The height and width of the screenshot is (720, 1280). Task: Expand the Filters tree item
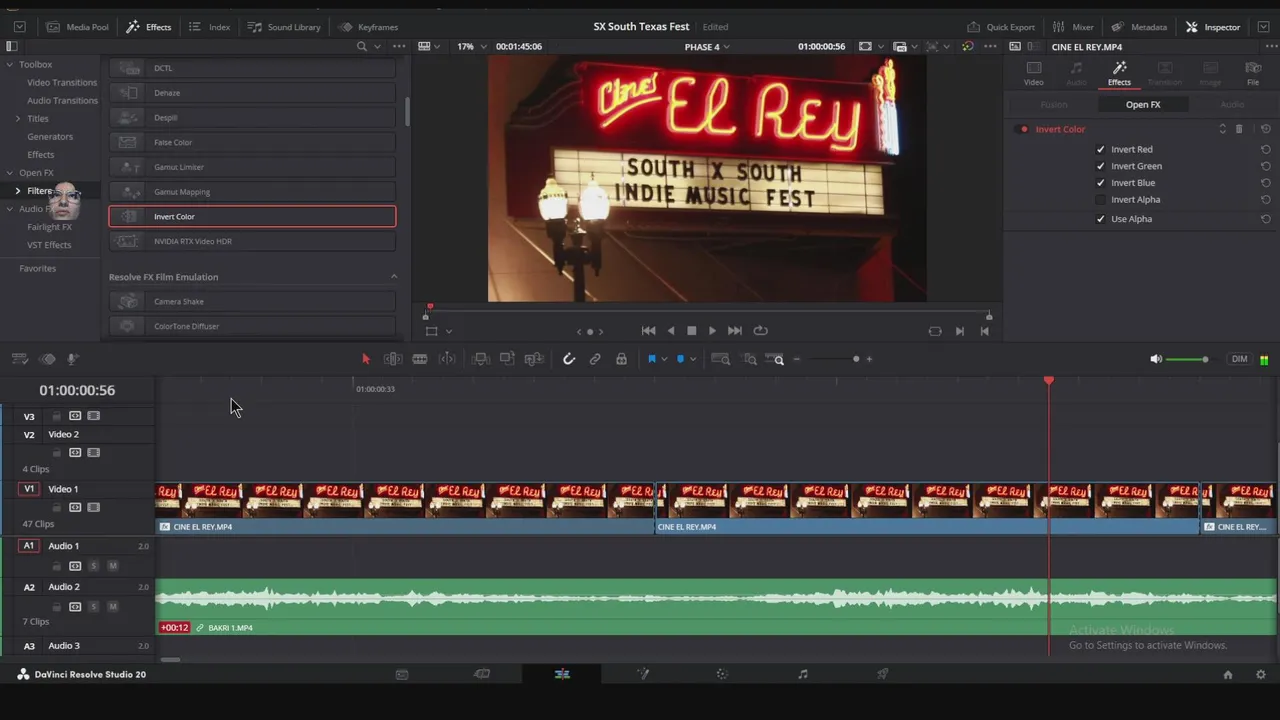coord(17,191)
